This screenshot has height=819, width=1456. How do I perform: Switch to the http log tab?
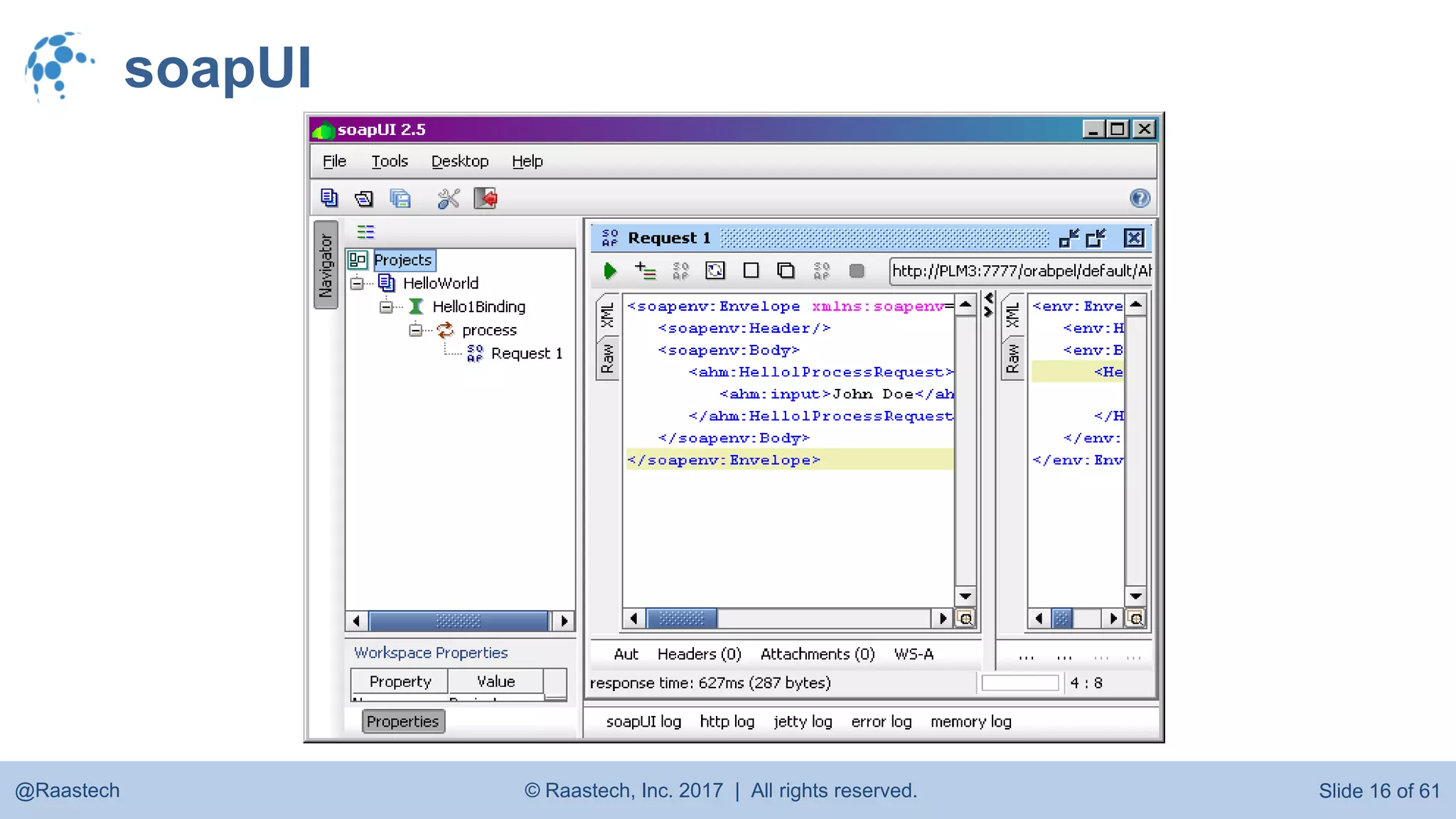727,722
